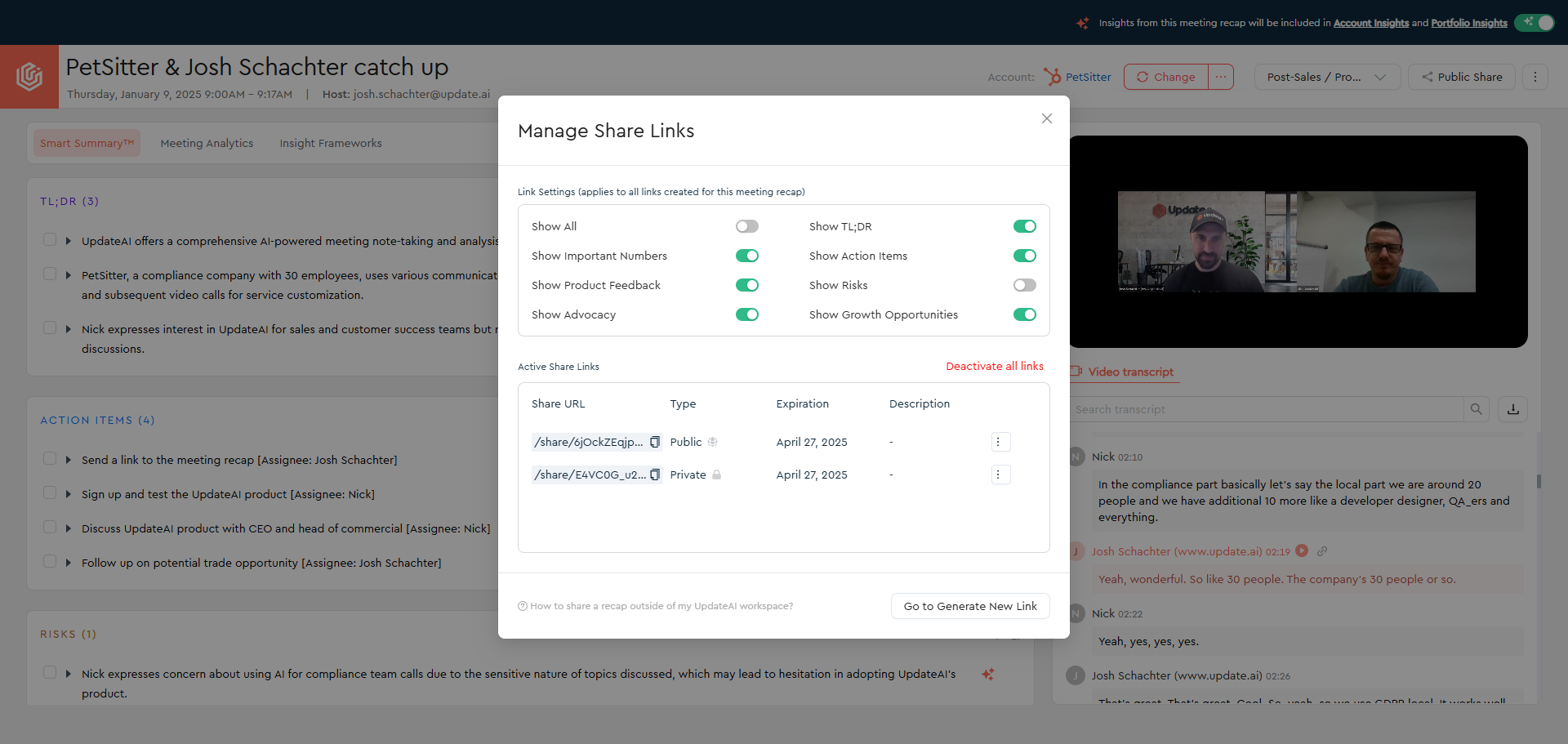
Task: Switch to the Smart Summary tab
Action: [87, 143]
